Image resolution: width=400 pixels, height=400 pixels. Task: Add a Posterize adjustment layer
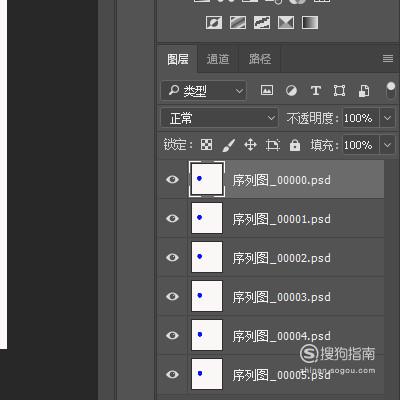[238, 23]
